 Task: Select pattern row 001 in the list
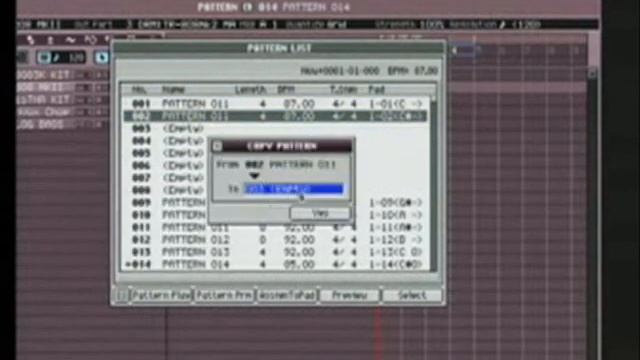(276, 104)
